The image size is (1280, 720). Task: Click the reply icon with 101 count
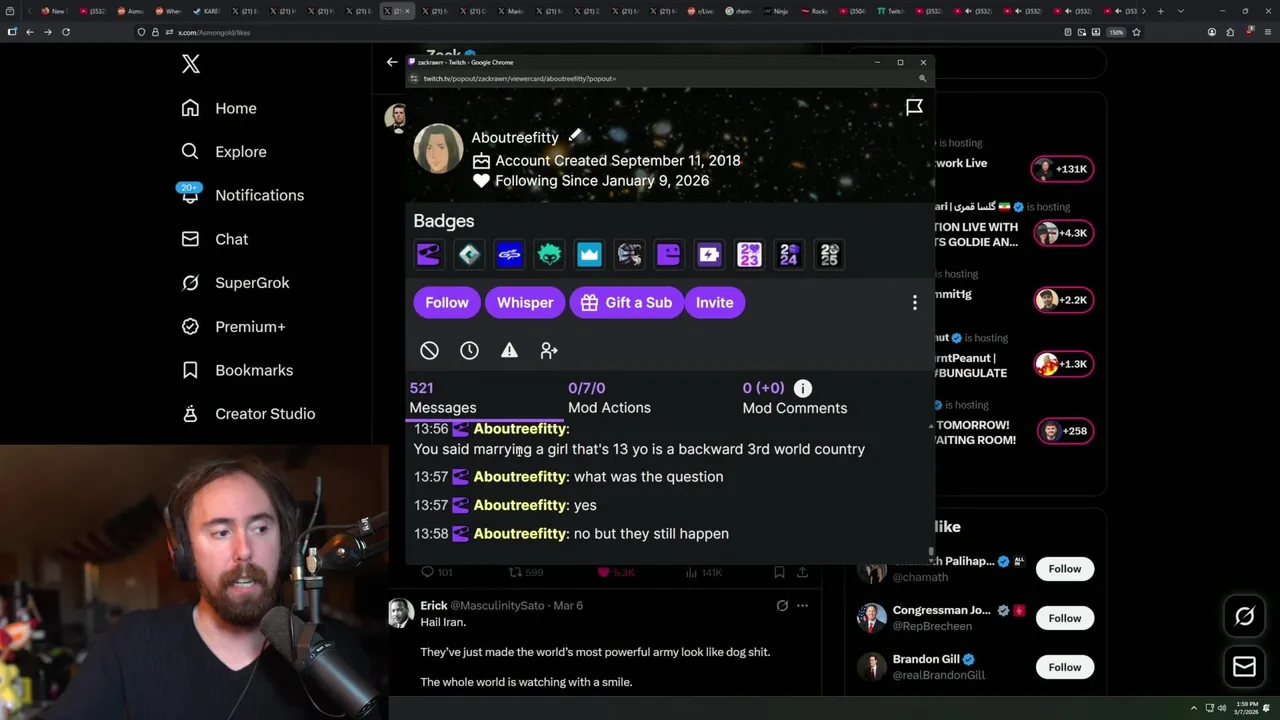[x=436, y=572]
